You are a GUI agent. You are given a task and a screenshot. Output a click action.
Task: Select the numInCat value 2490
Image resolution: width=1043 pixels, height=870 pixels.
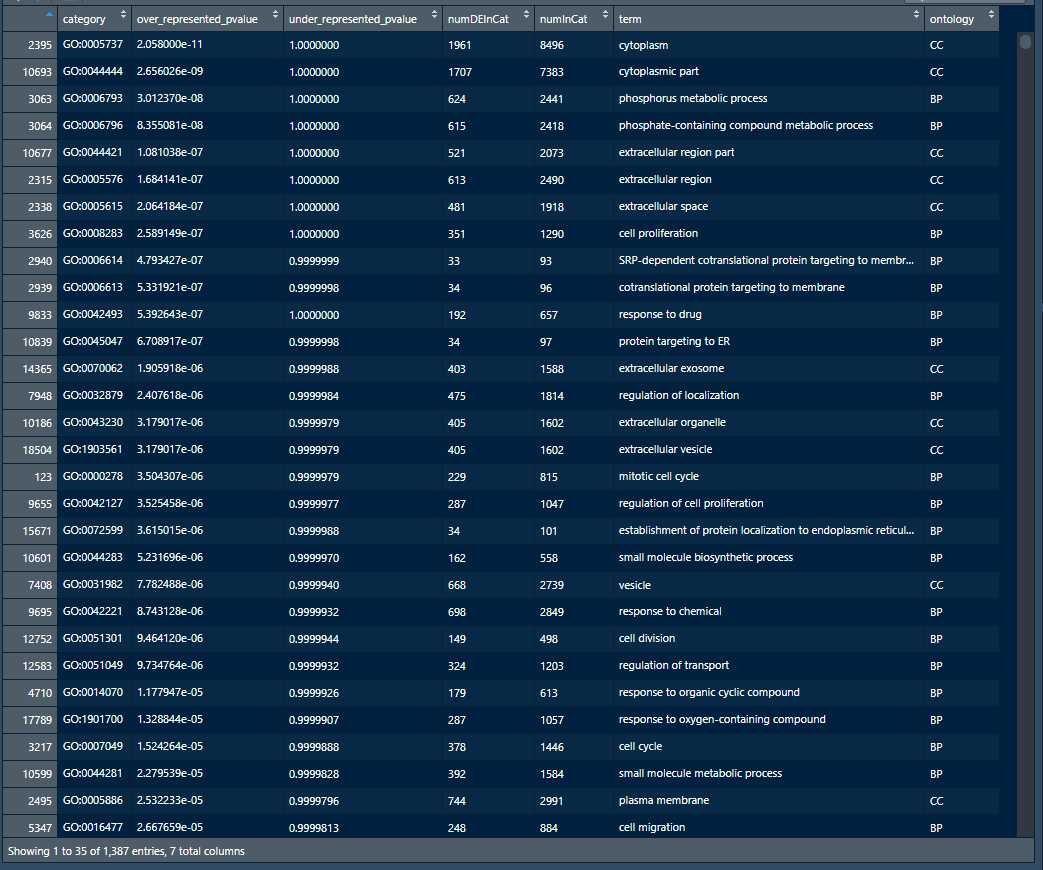point(551,180)
